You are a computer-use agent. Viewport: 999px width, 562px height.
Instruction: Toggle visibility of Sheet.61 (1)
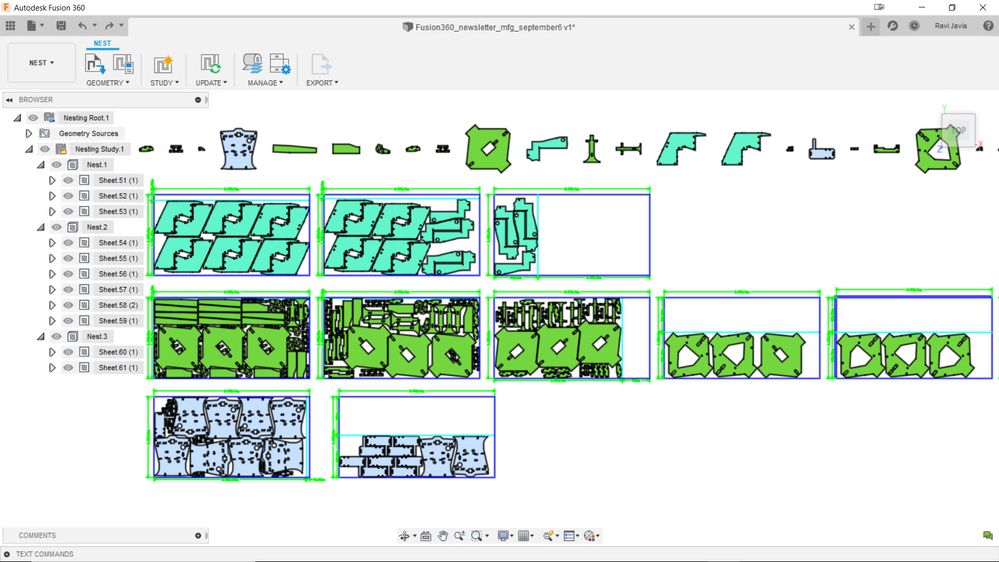point(68,368)
